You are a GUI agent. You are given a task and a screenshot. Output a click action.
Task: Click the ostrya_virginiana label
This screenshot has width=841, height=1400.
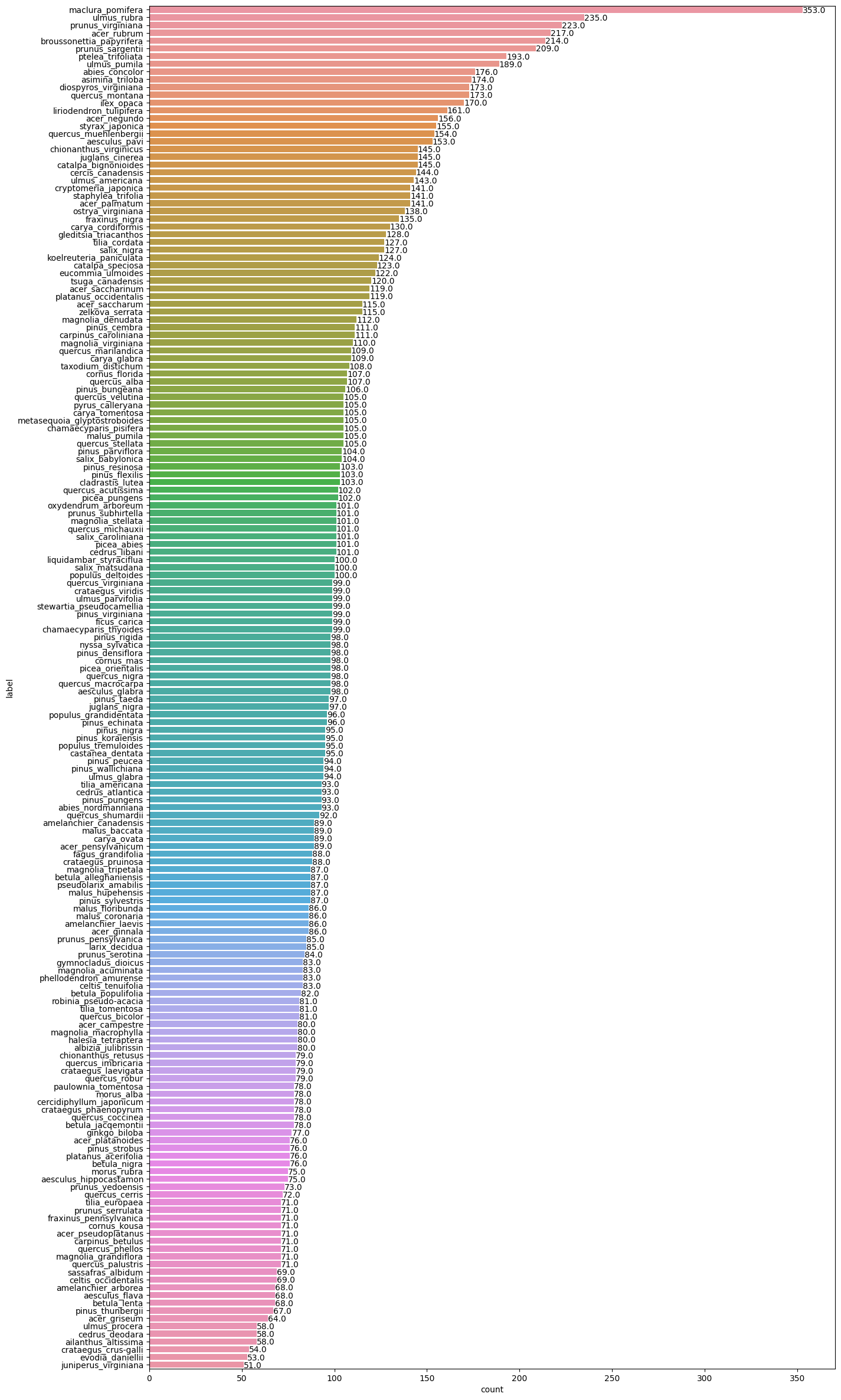[x=107, y=211]
